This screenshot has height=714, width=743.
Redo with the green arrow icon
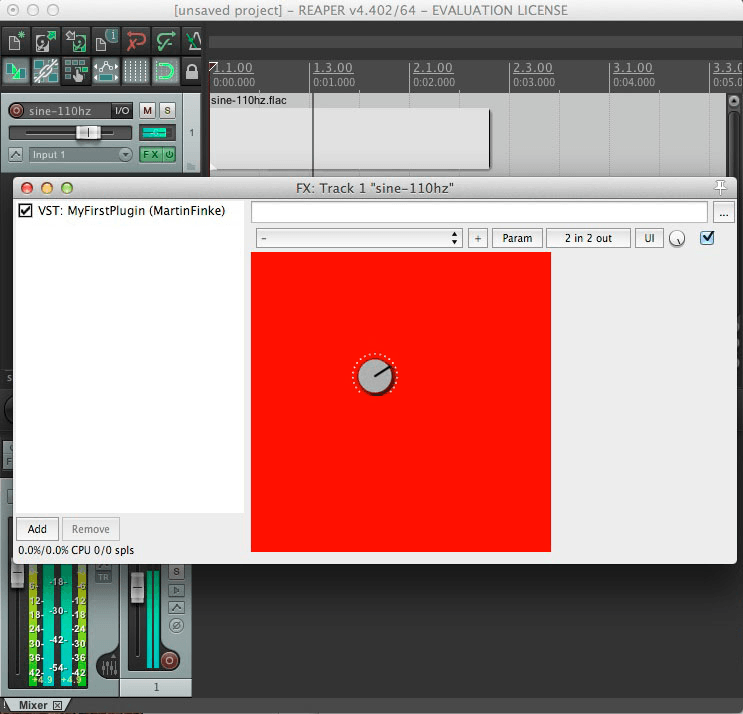click(165, 41)
